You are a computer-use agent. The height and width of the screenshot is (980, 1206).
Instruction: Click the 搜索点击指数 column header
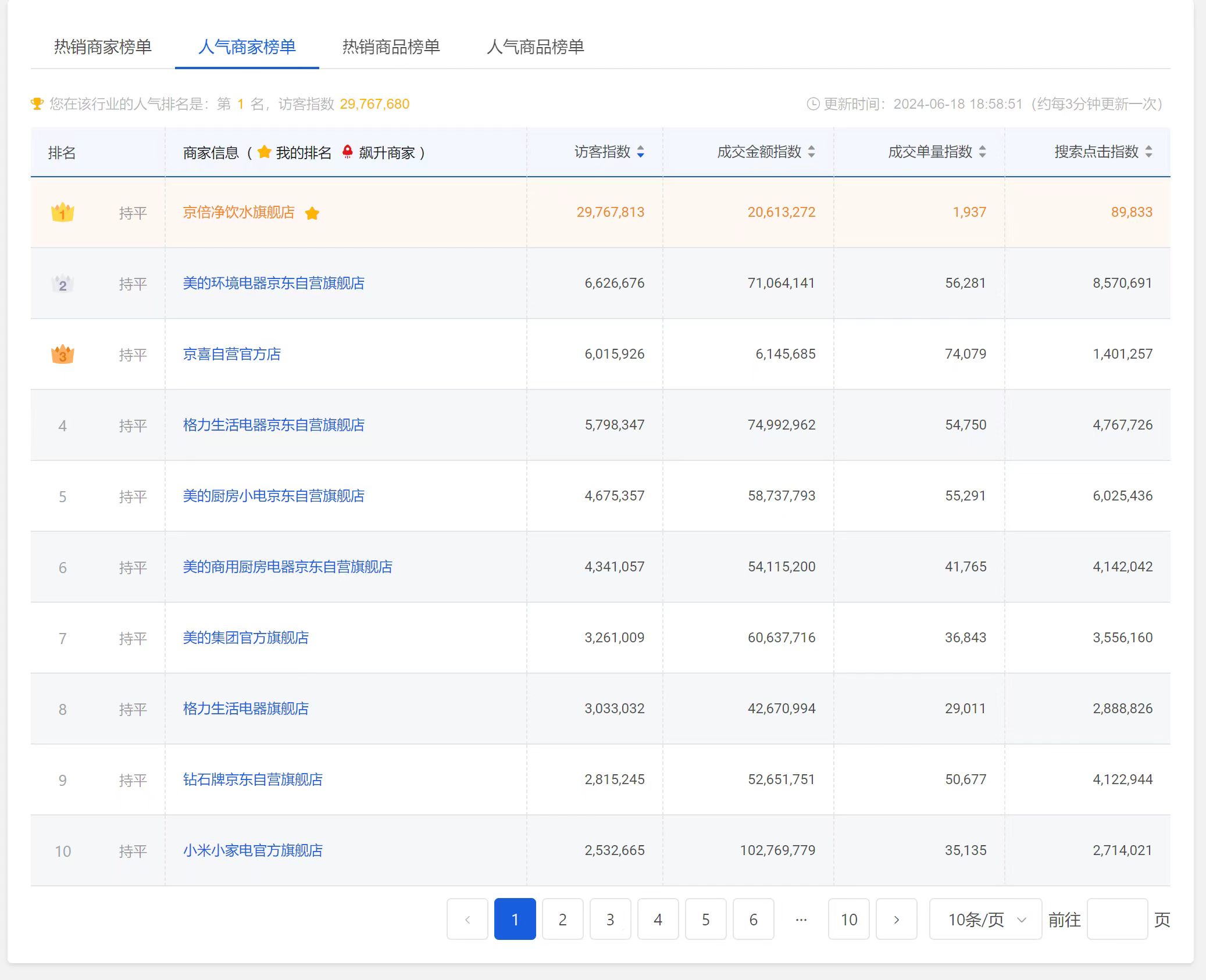point(1097,152)
